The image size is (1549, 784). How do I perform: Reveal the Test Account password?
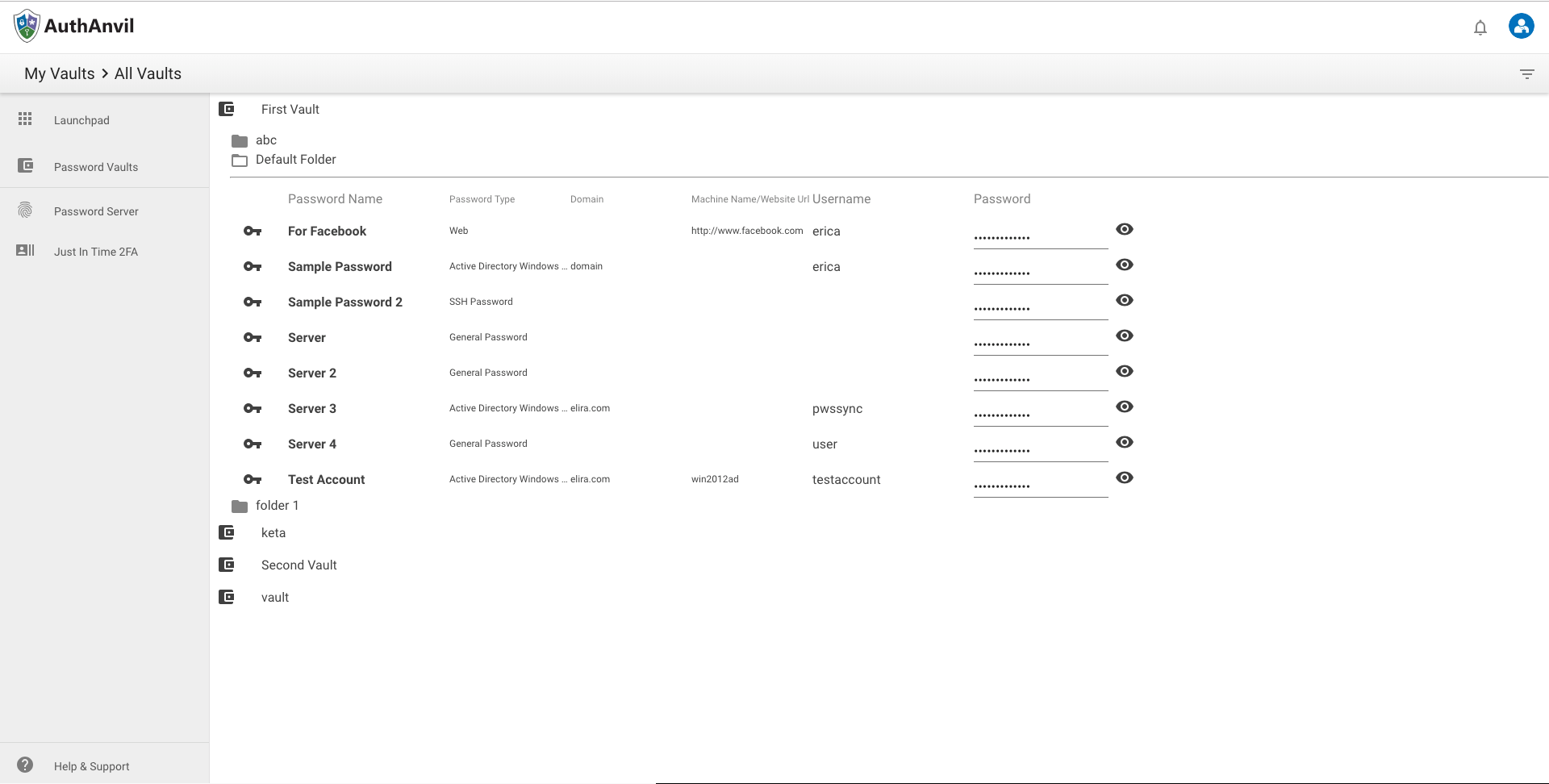1125,477
